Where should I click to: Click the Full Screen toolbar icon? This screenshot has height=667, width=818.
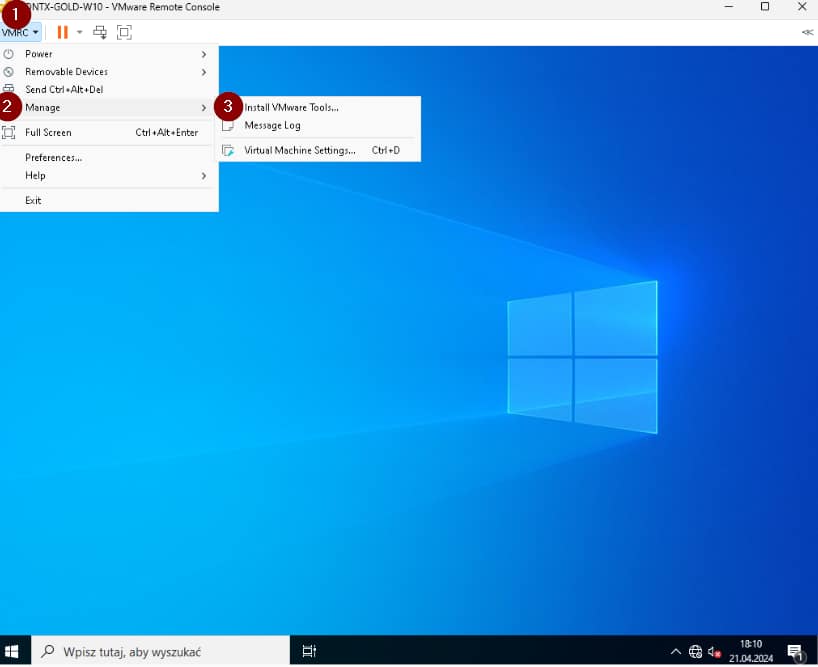click(x=124, y=32)
